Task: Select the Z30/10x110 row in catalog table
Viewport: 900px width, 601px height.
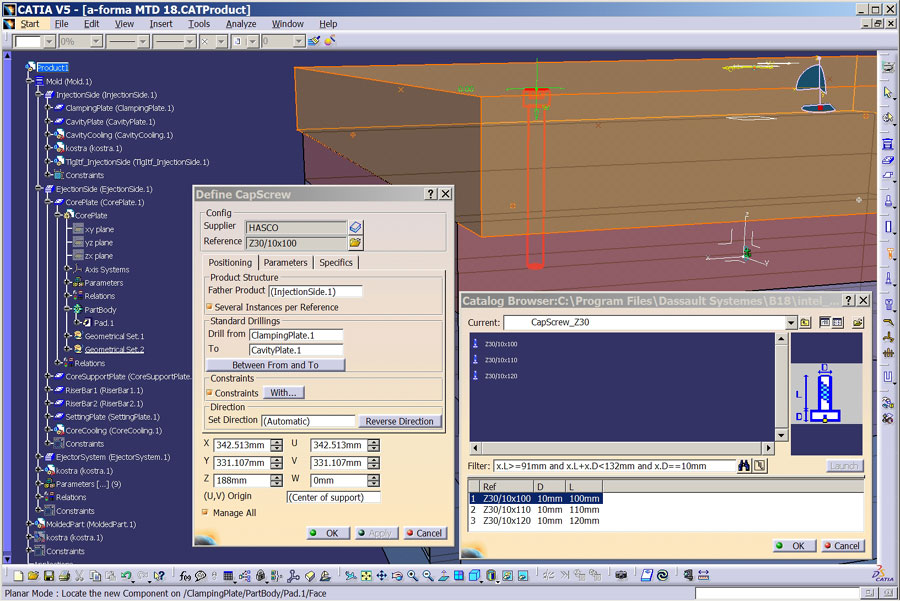Action: 535,509
